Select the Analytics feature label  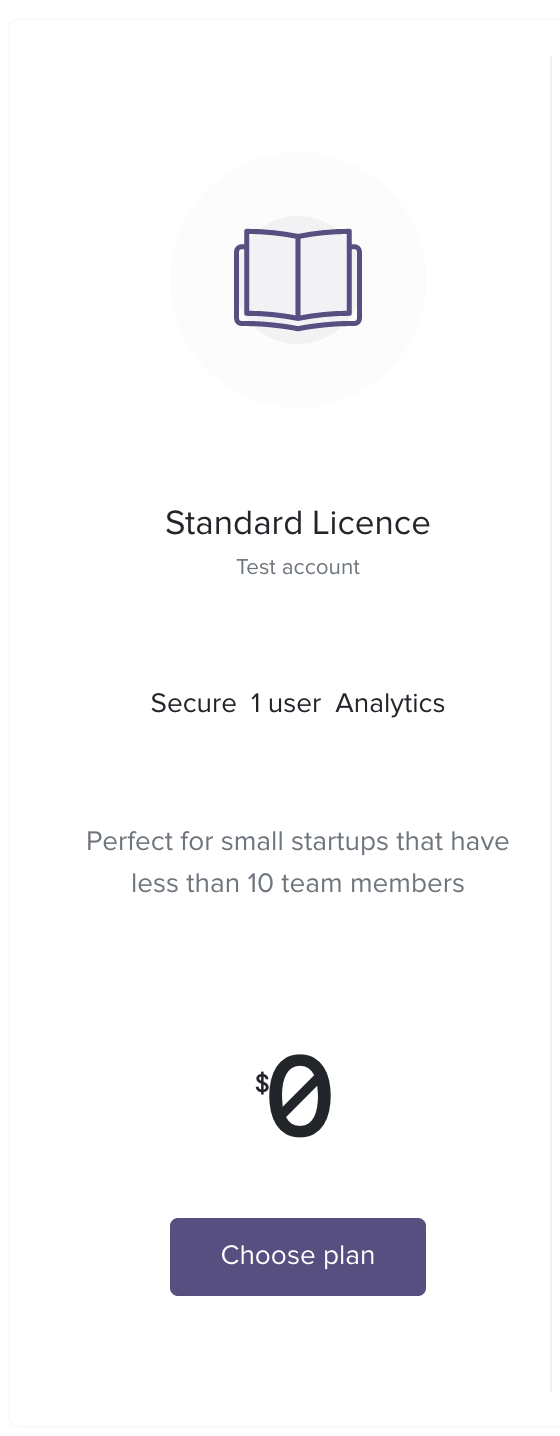click(x=390, y=704)
